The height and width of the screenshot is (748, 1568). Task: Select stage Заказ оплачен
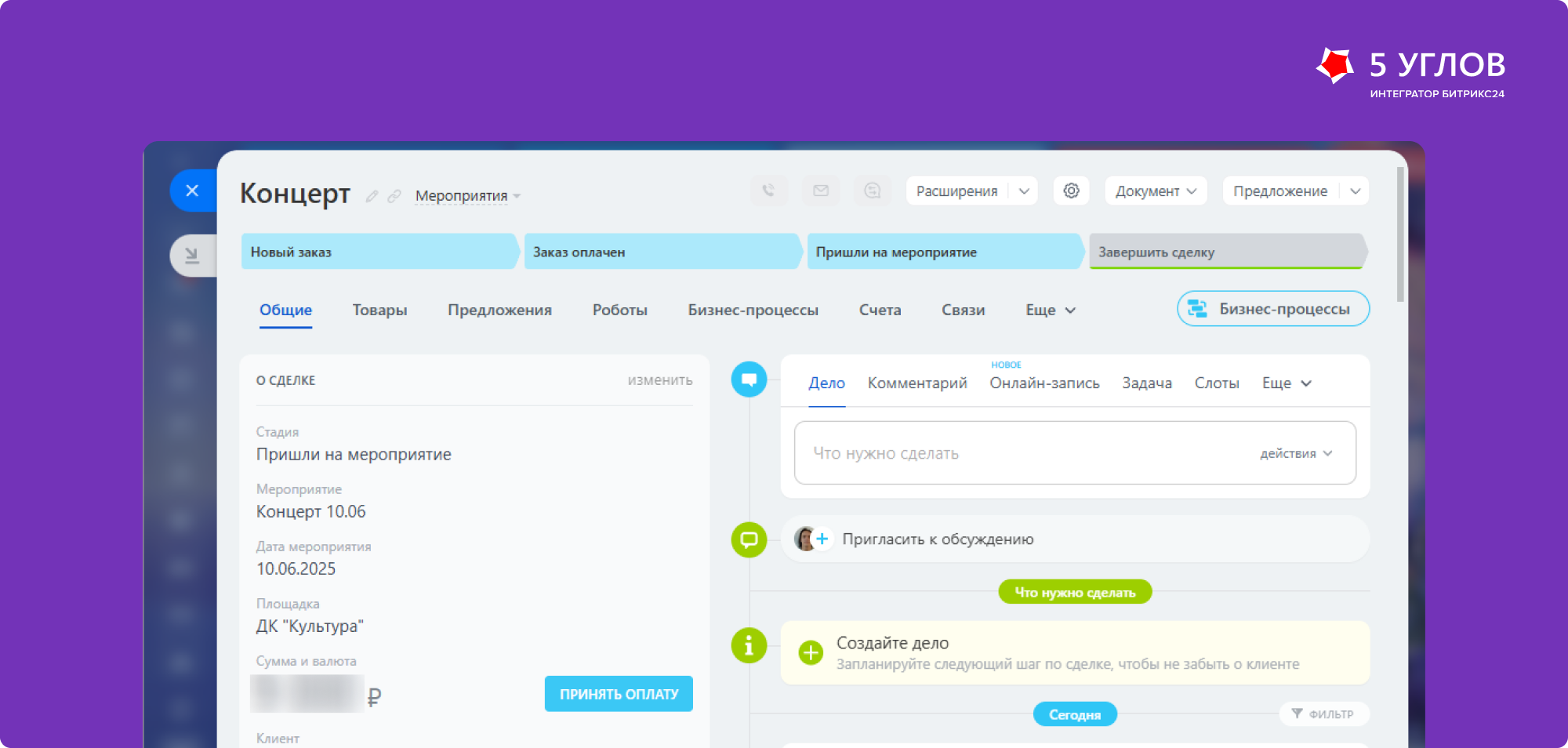(662, 252)
